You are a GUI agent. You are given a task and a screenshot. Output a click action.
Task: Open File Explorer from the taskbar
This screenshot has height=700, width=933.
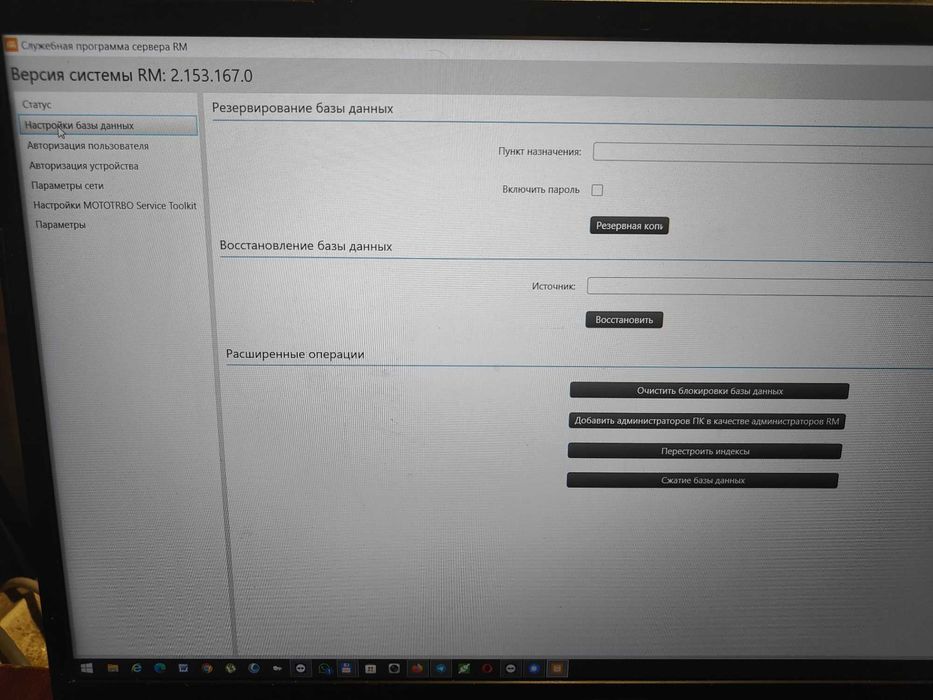point(112,668)
